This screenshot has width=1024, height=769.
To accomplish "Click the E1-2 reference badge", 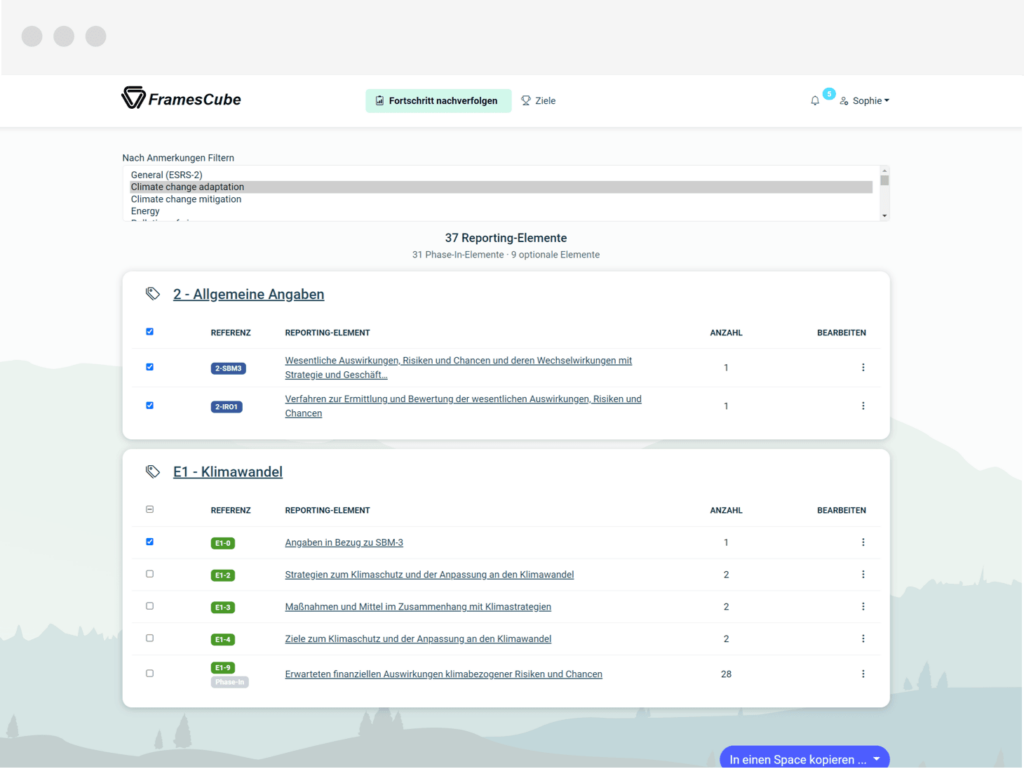I will pyautogui.click(x=223, y=575).
